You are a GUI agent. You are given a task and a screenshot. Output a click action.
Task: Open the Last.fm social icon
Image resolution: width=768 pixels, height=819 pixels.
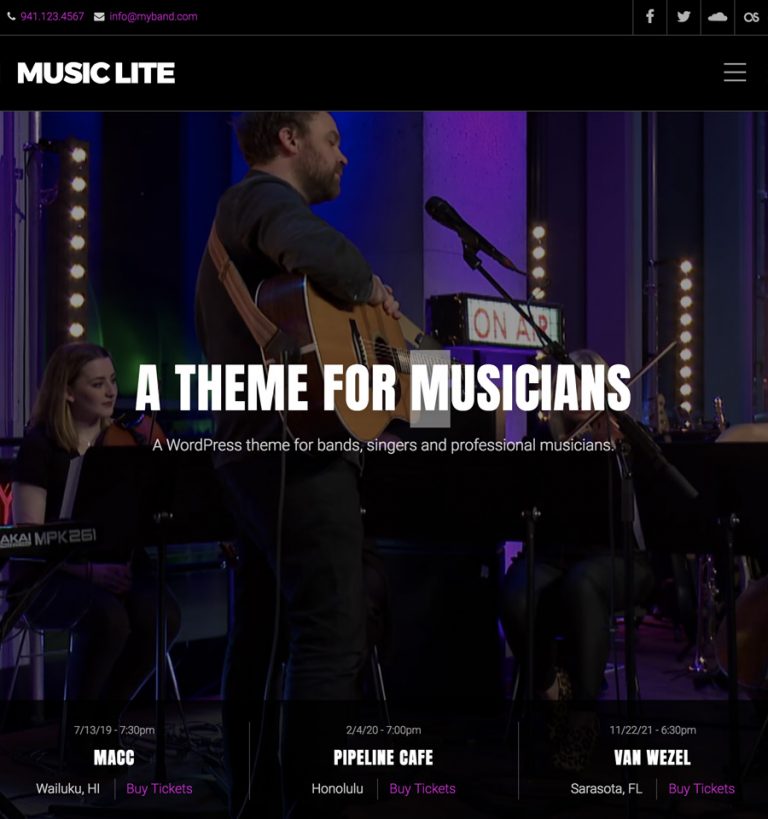coord(751,17)
